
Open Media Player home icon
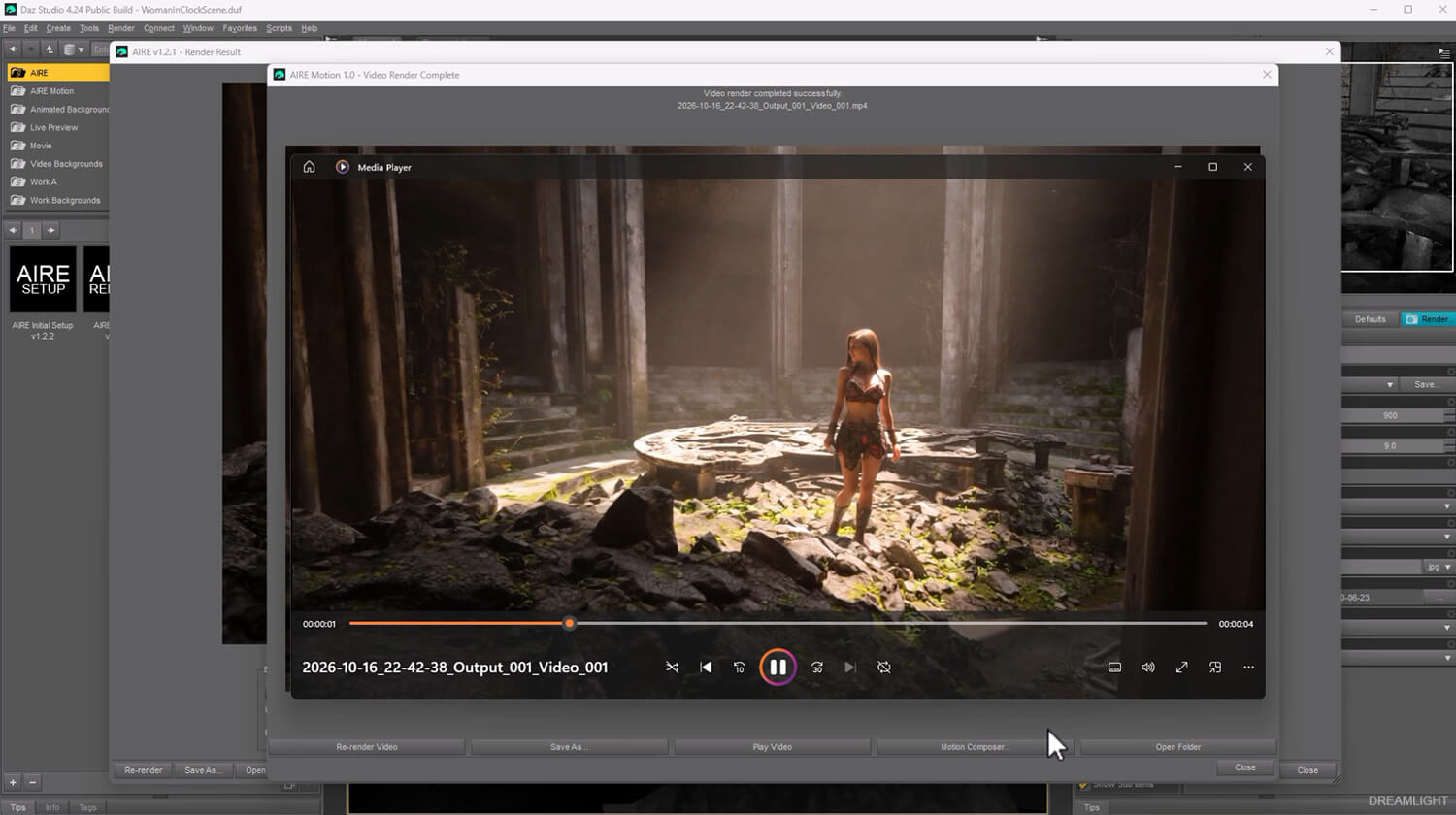[x=309, y=167]
